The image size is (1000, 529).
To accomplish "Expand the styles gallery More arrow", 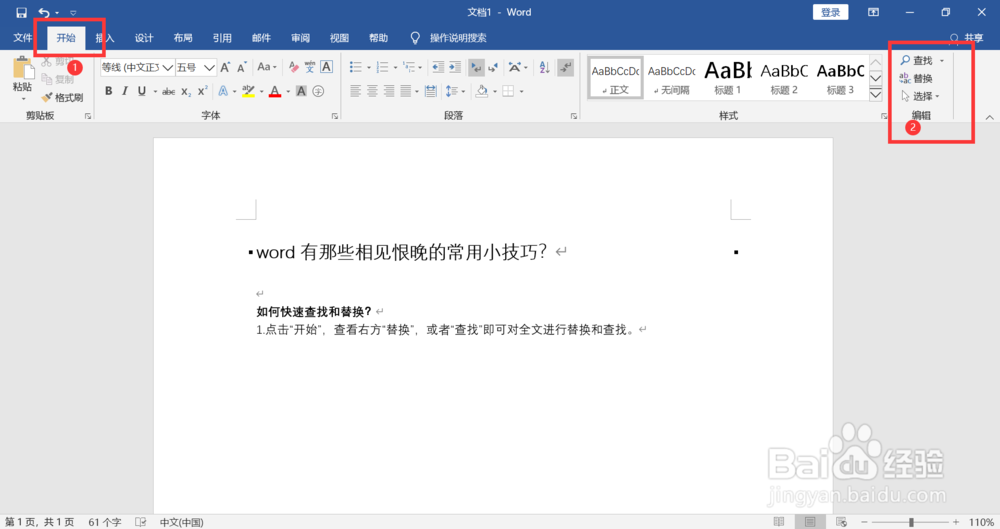I will [876, 94].
